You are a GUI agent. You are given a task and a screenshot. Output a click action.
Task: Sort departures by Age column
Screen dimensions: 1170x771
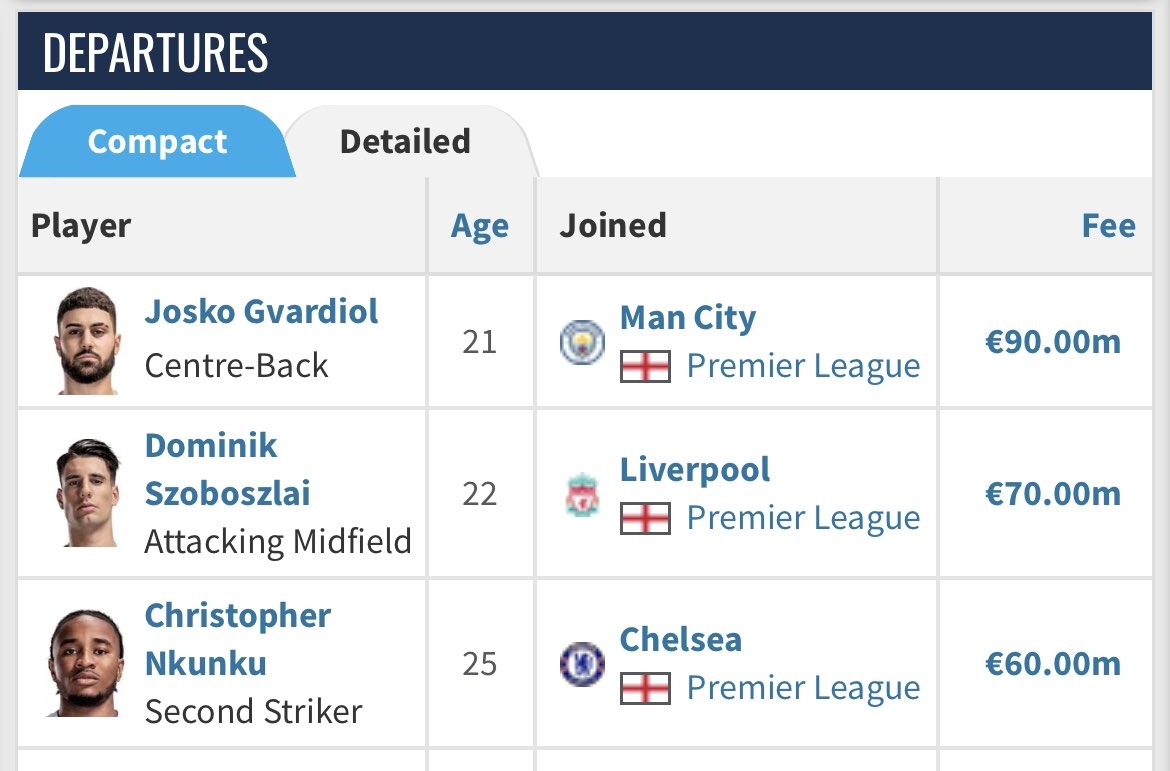480,226
